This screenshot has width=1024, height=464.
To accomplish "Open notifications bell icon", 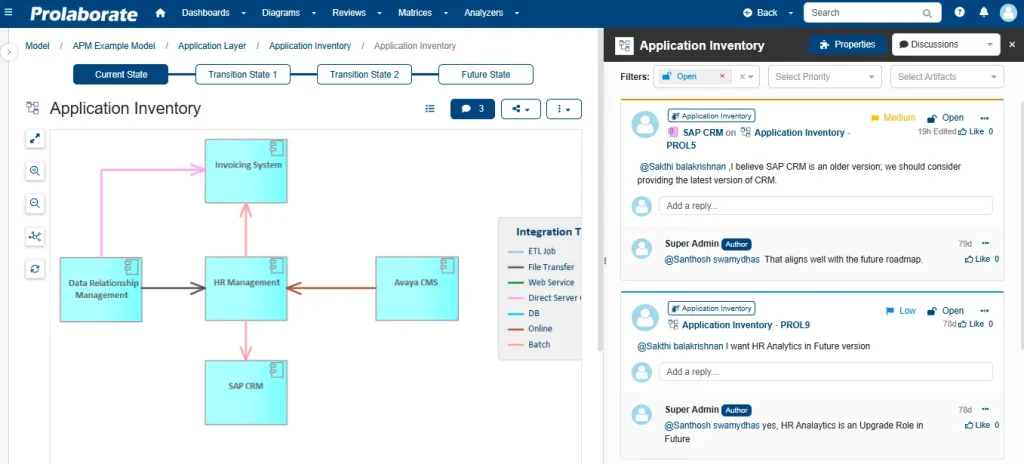I will pyautogui.click(x=984, y=12).
